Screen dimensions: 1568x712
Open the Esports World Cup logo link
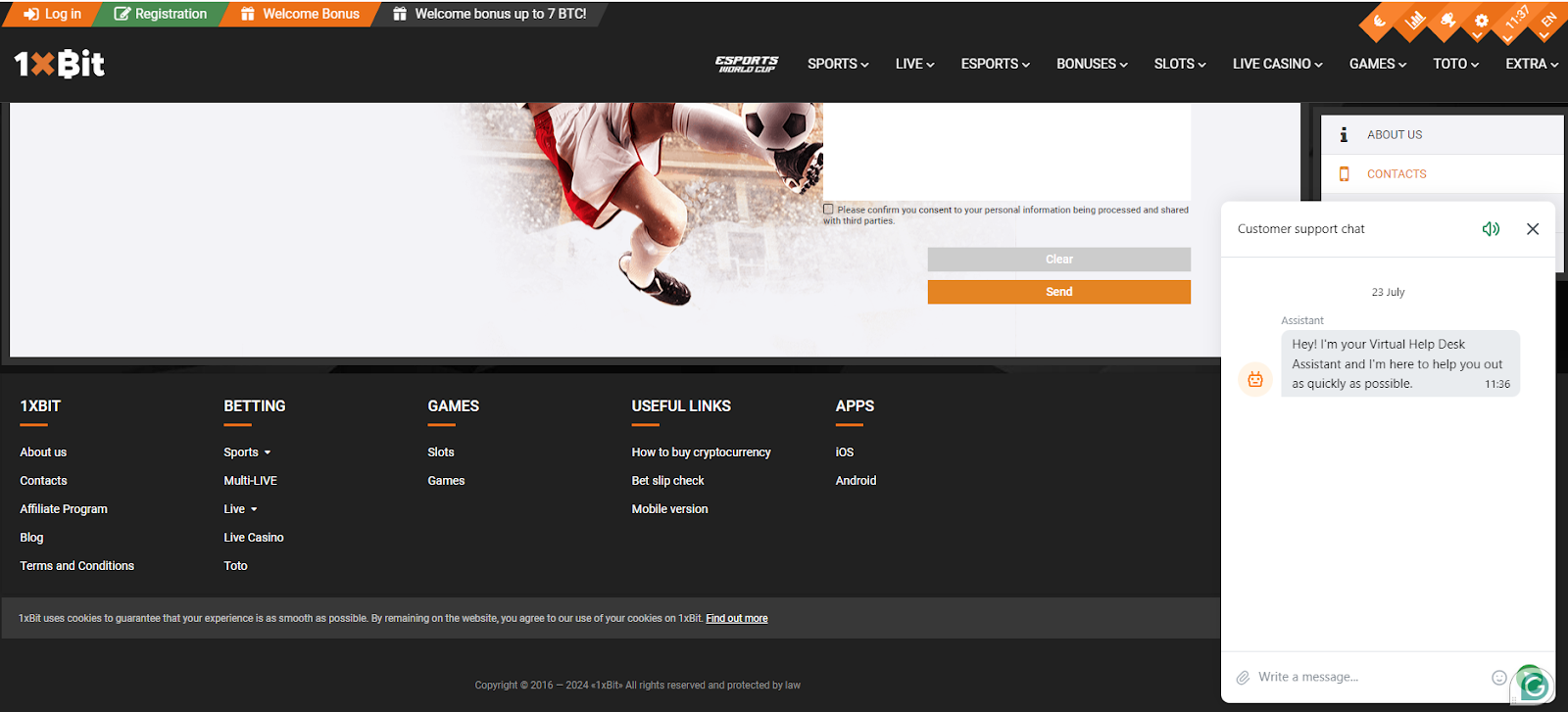click(x=746, y=64)
